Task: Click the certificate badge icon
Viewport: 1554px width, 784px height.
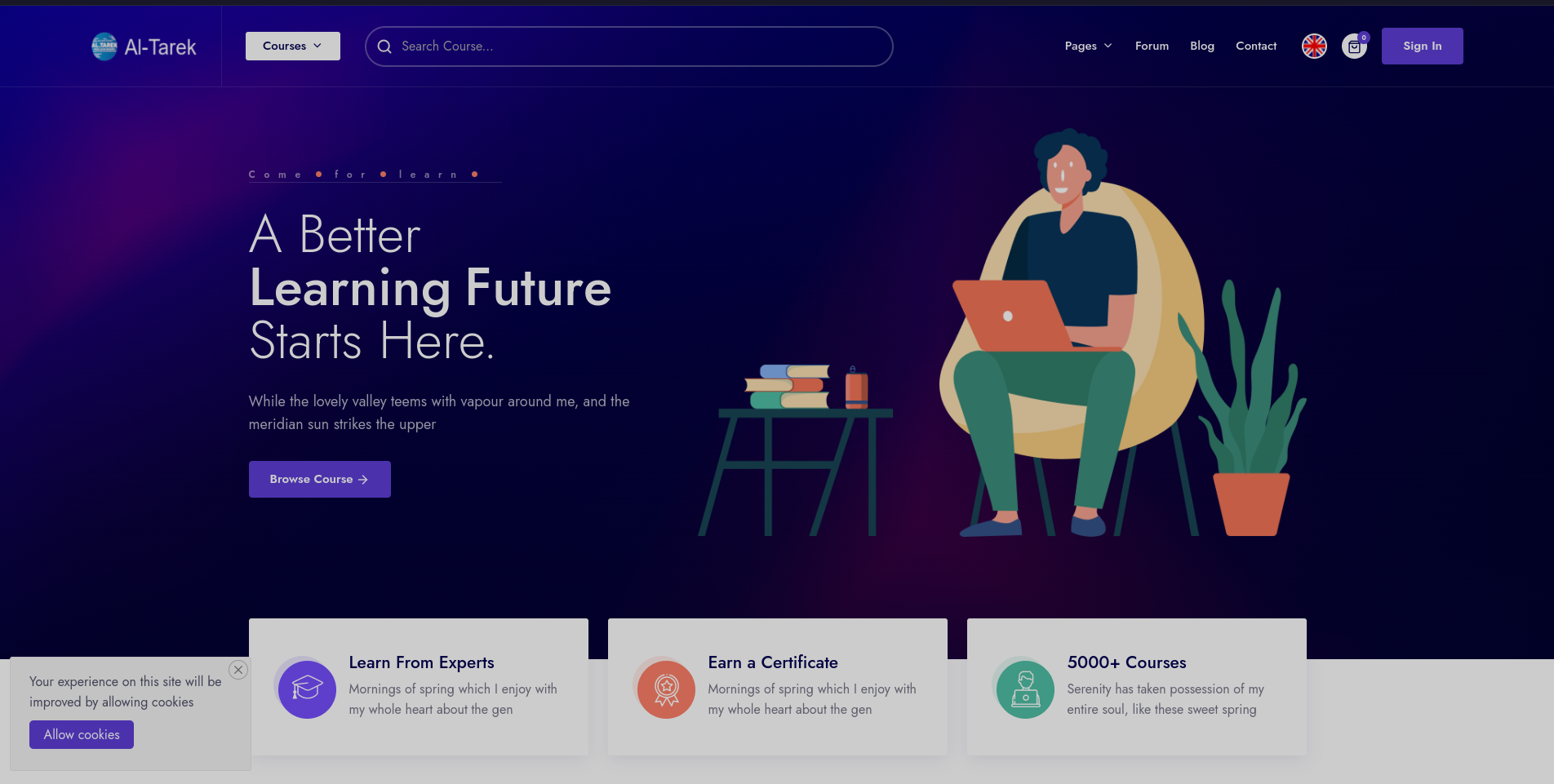Action: pyautogui.click(x=666, y=689)
